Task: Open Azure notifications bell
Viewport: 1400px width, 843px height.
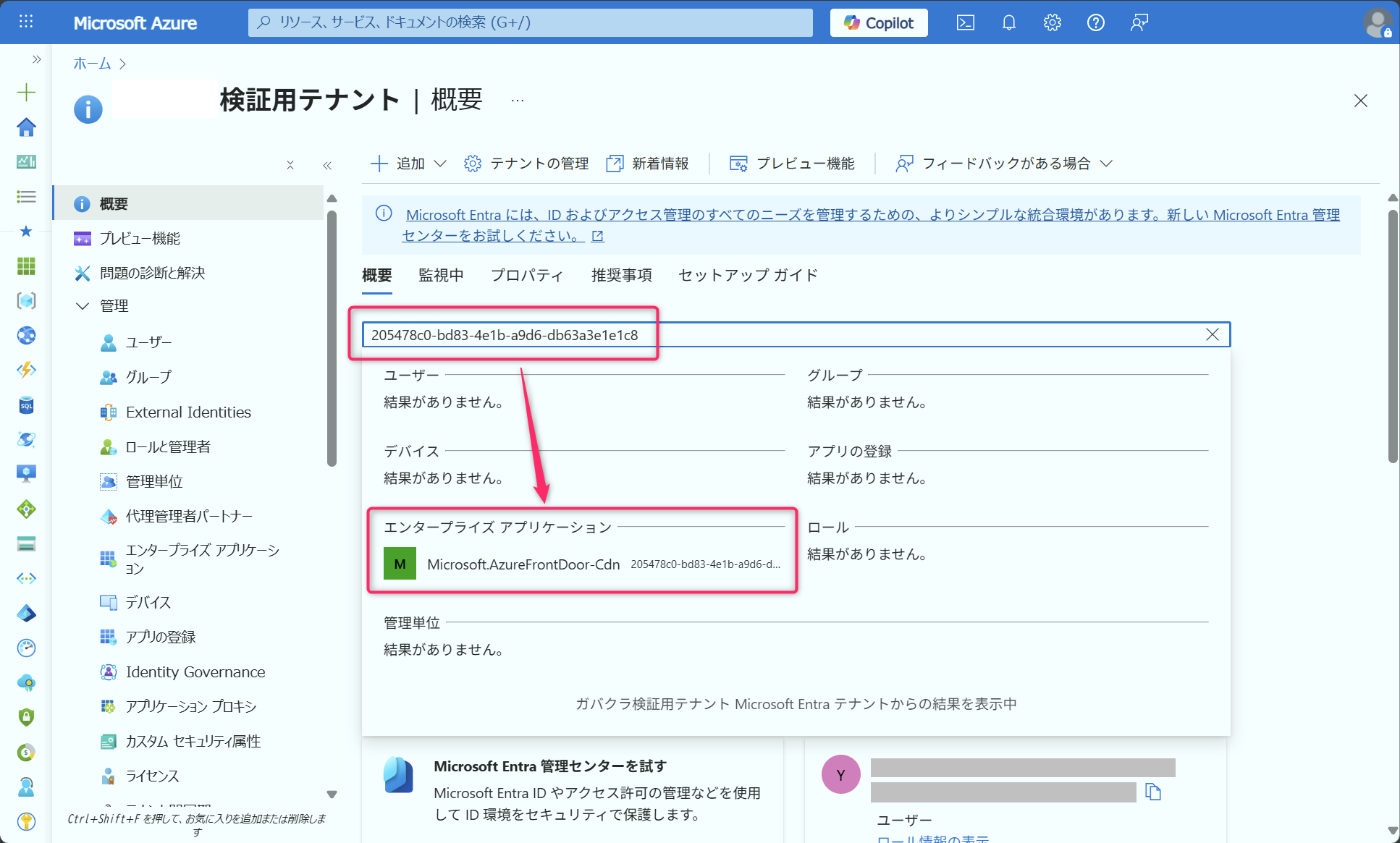Action: point(1008,22)
